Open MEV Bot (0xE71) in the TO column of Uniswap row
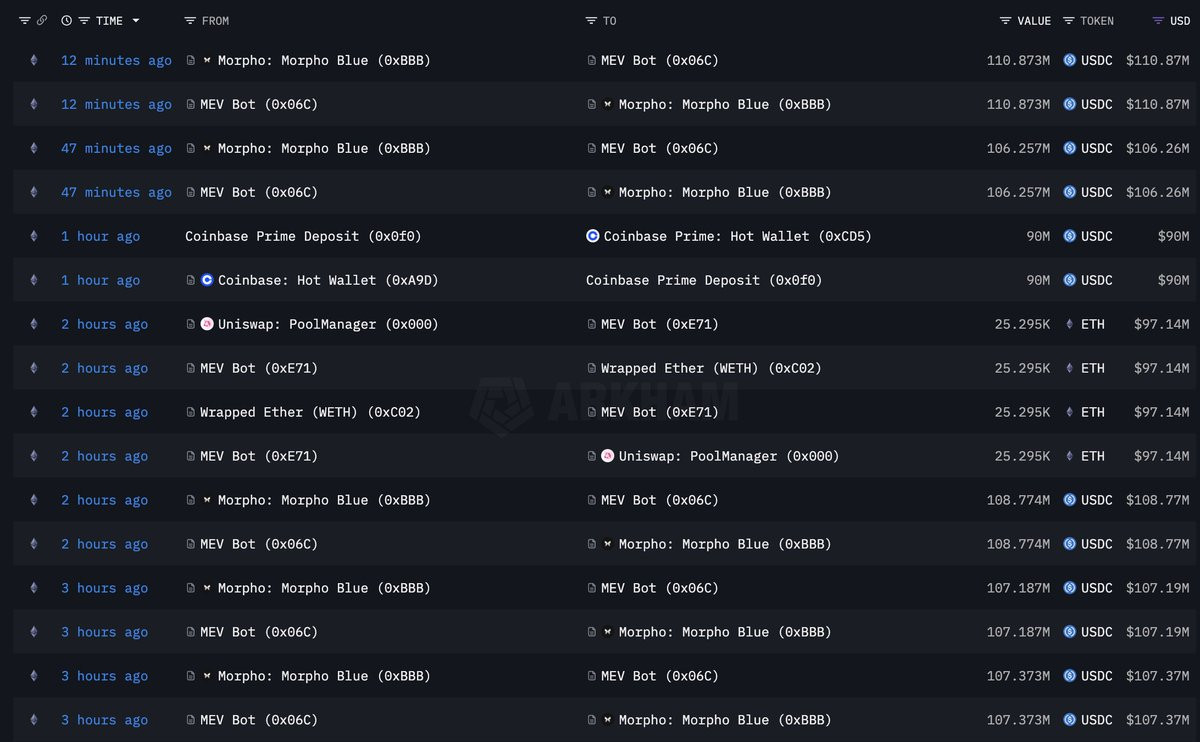Viewport: 1200px width, 742px height. 659,324
